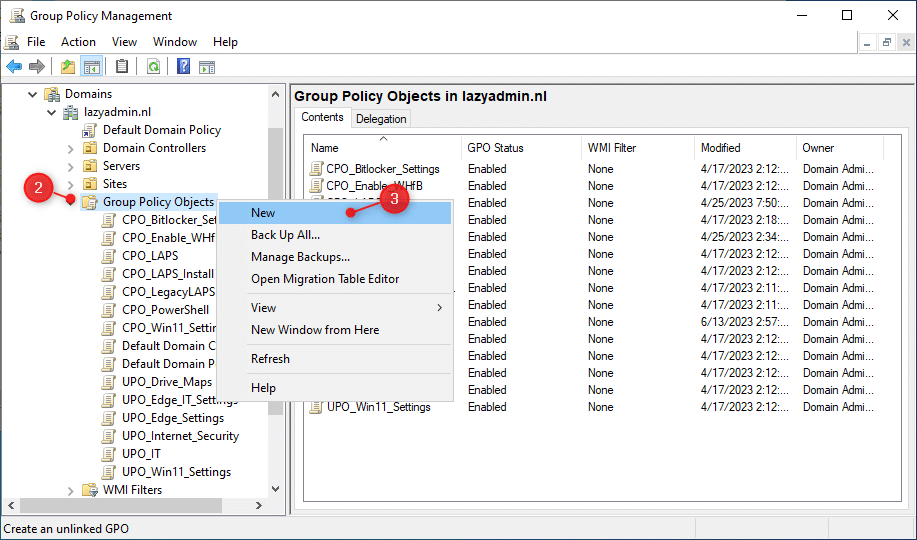Open the View submenu arrow
This screenshot has height=540, width=917.
440,308
